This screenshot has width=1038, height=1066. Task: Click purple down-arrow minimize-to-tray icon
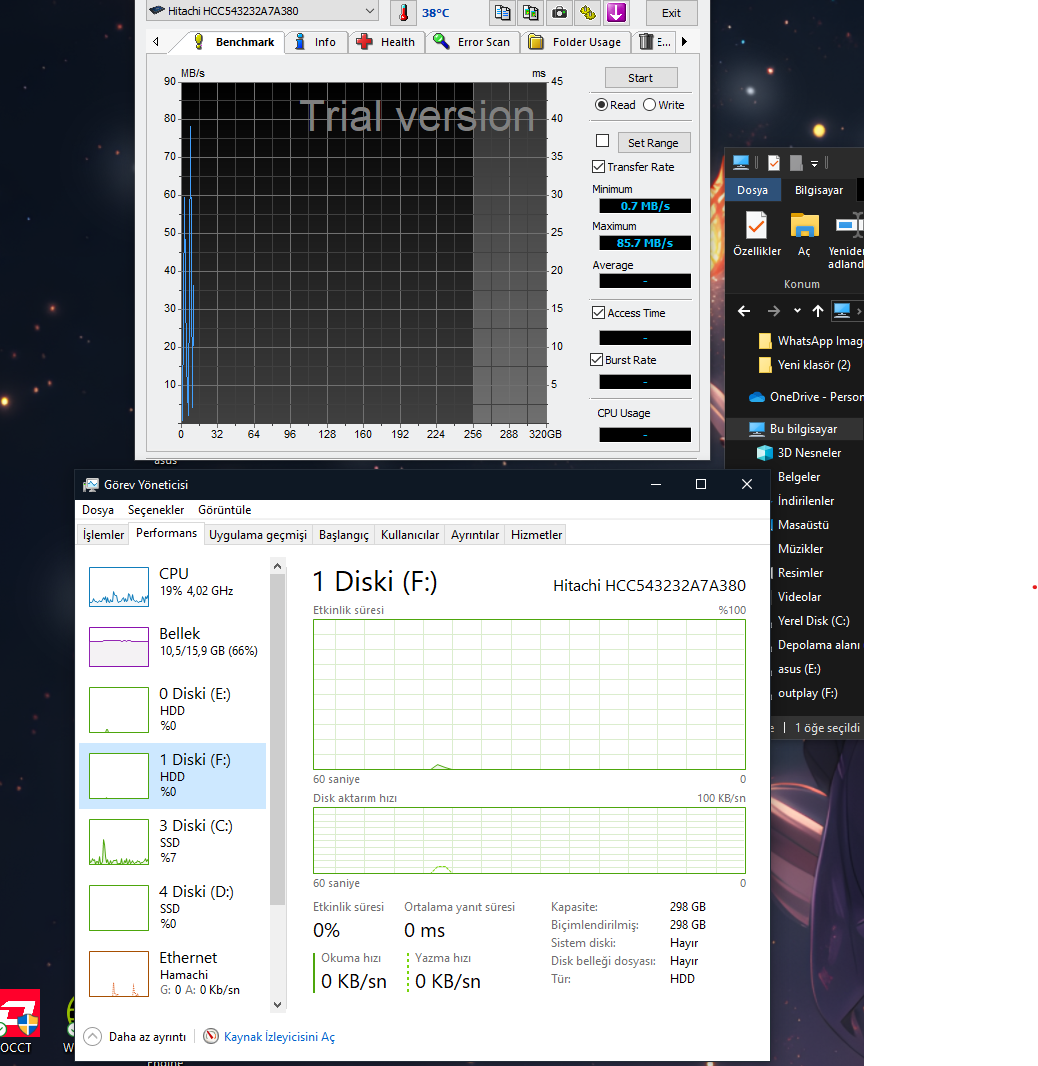pyautogui.click(x=617, y=12)
